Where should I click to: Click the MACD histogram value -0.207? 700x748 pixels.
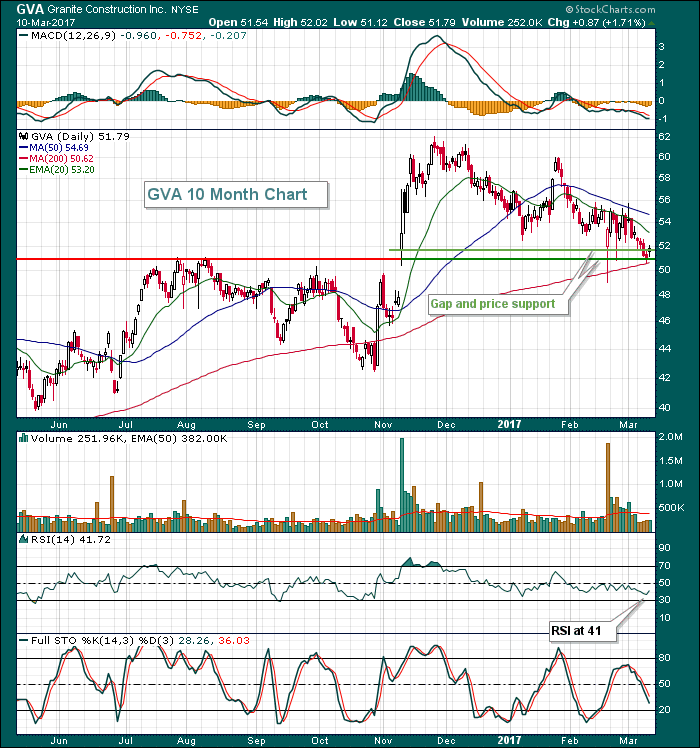(x=228, y=35)
